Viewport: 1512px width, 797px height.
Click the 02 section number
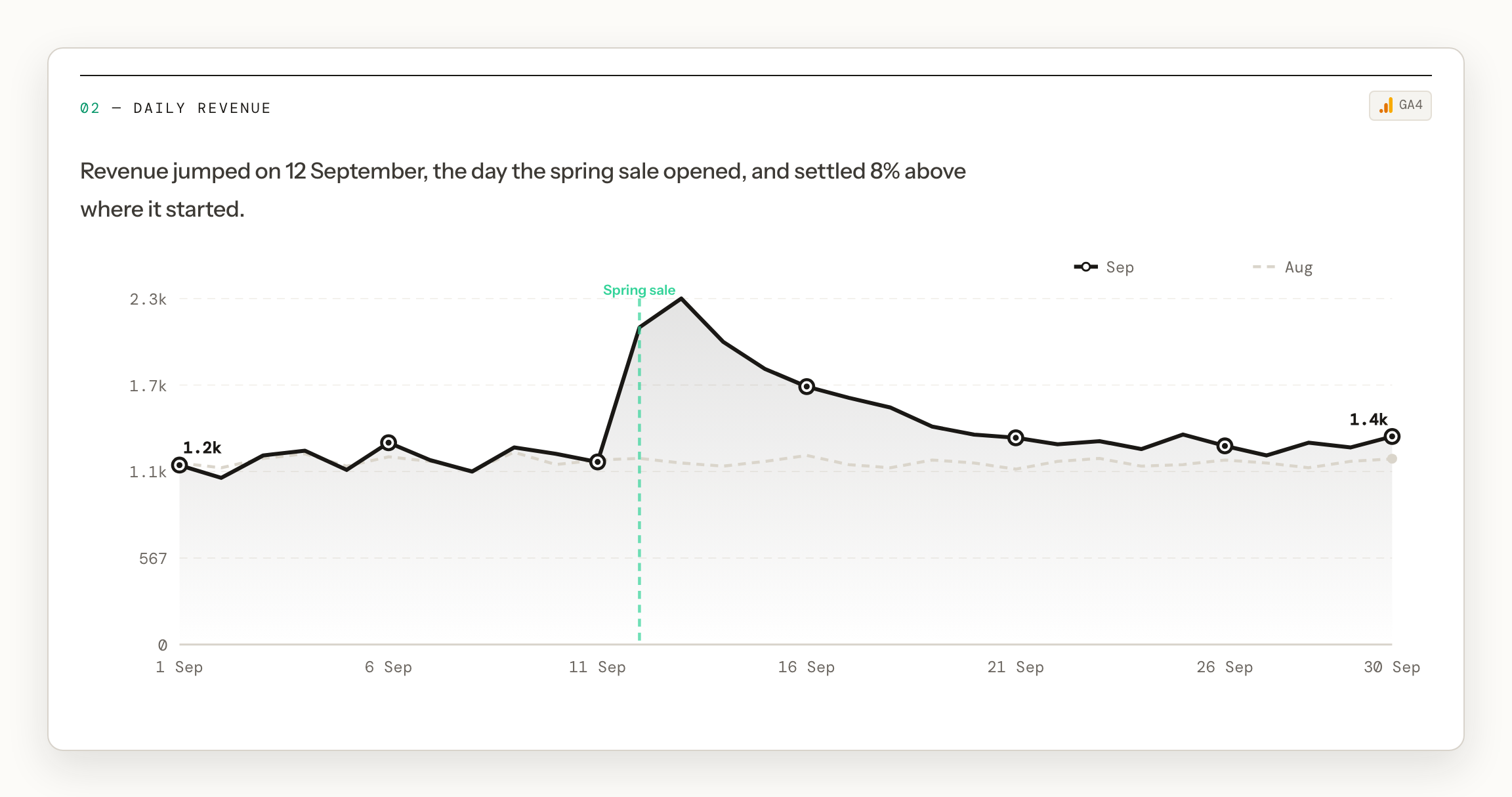click(x=90, y=108)
